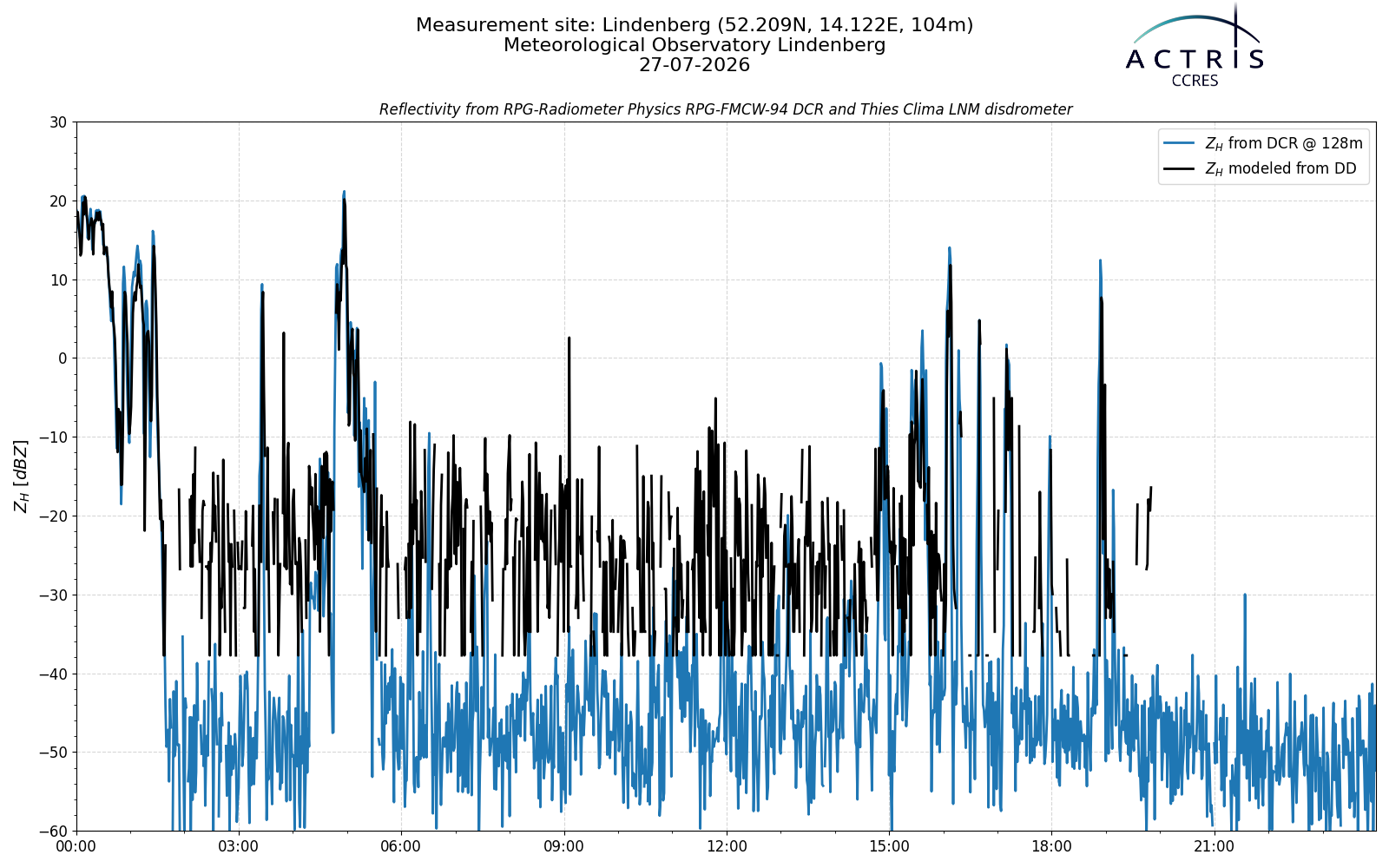
Task: Click the y-axis tick label "20"
Action: click(x=58, y=201)
